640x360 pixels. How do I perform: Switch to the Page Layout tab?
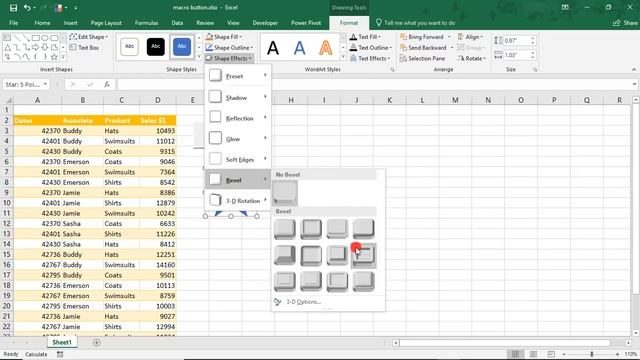[x=106, y=23]
